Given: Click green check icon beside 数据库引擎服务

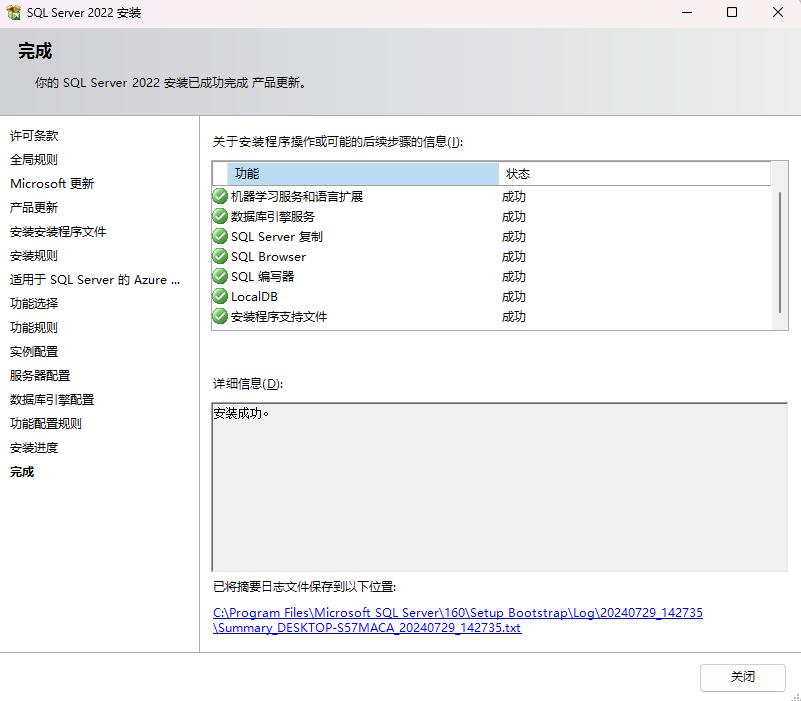Looking at the screenshot, I should tap(220, 216).
